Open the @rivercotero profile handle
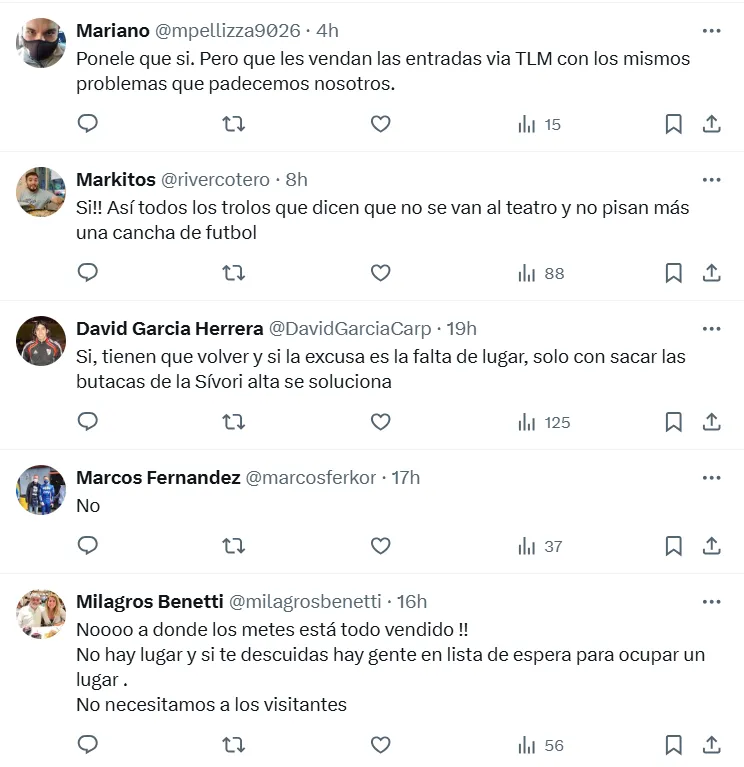This screenshot has width=744, height=767. 215,180
